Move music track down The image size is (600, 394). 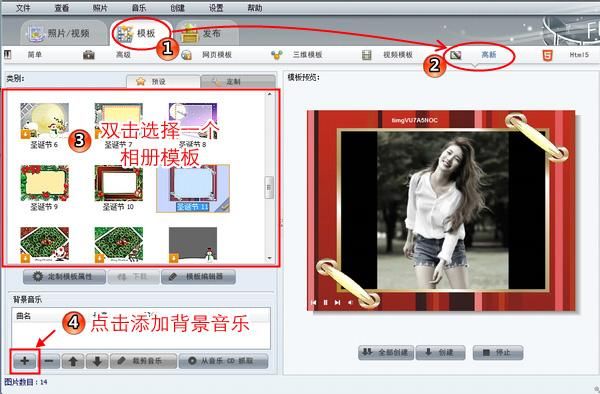pos(97,361)
